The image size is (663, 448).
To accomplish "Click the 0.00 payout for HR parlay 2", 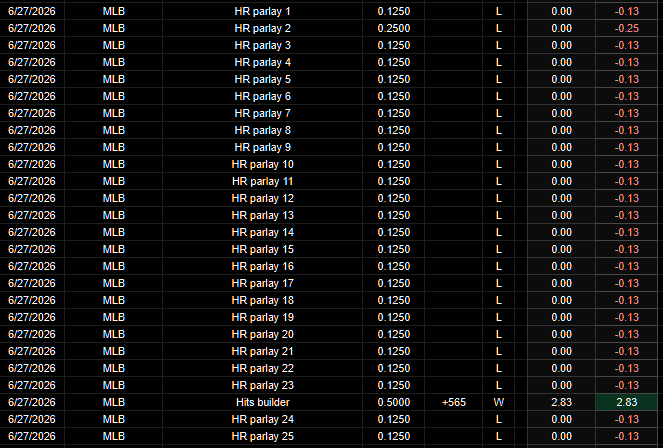I will click(x=561, y=28).
